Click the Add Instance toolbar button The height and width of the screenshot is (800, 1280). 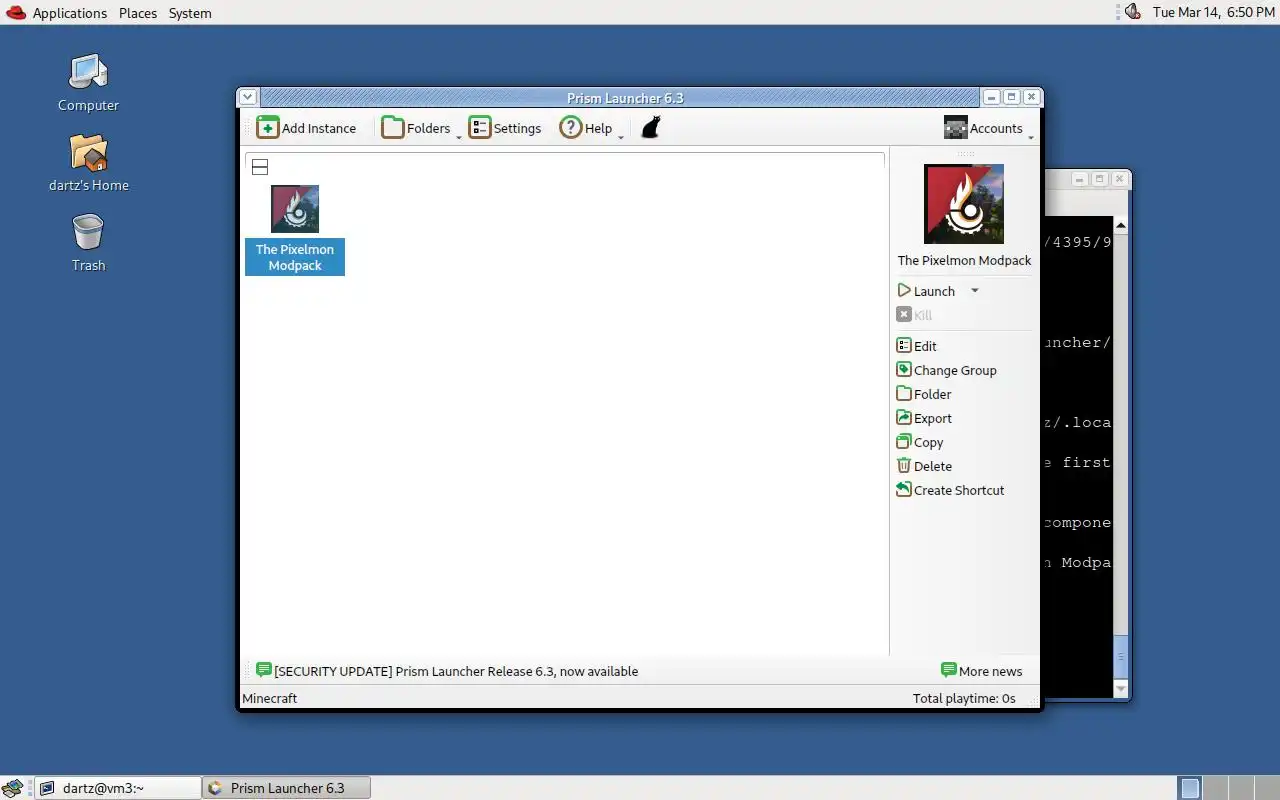[306, 128]
